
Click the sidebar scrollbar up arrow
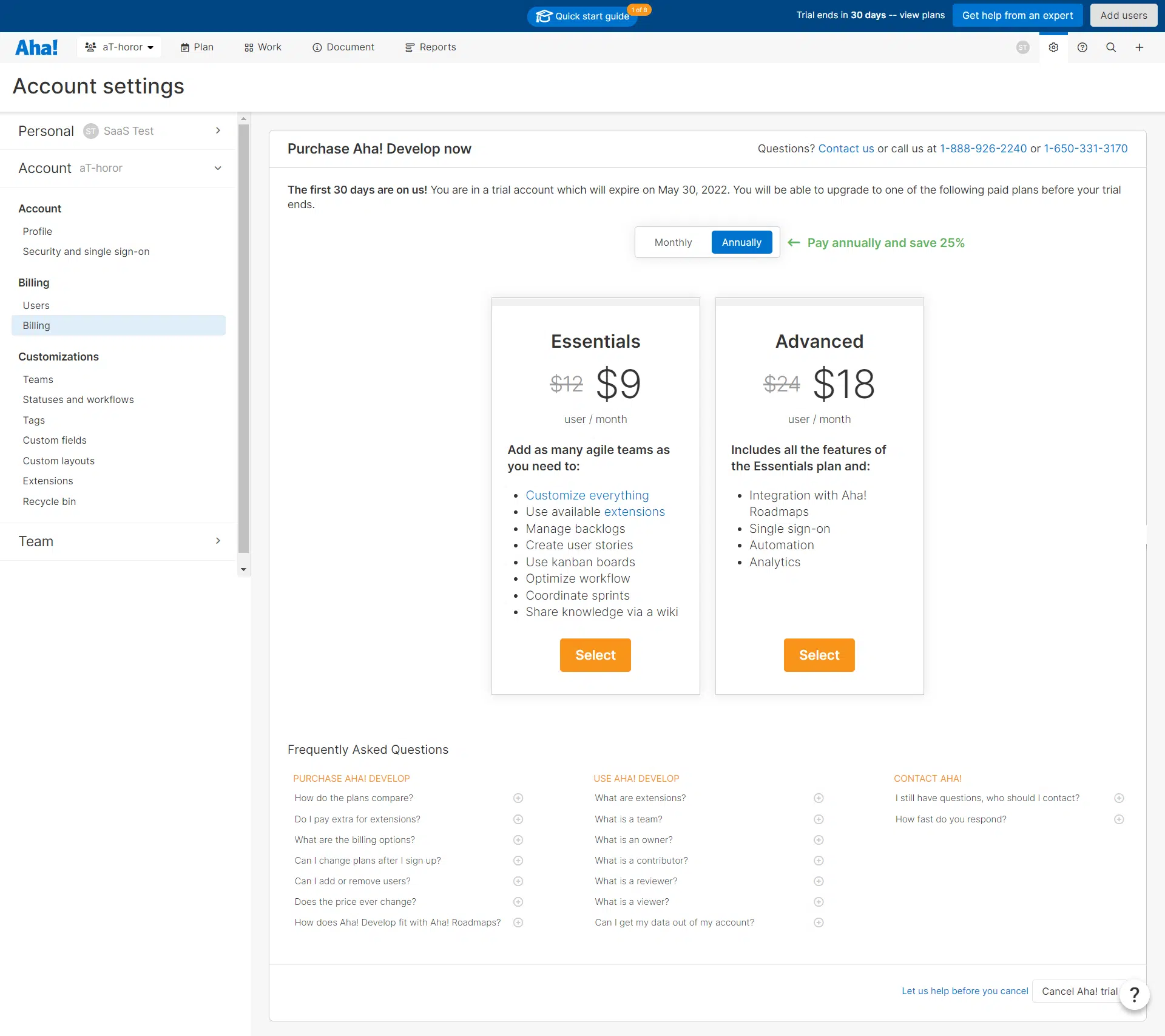click(x=244, y=119)
